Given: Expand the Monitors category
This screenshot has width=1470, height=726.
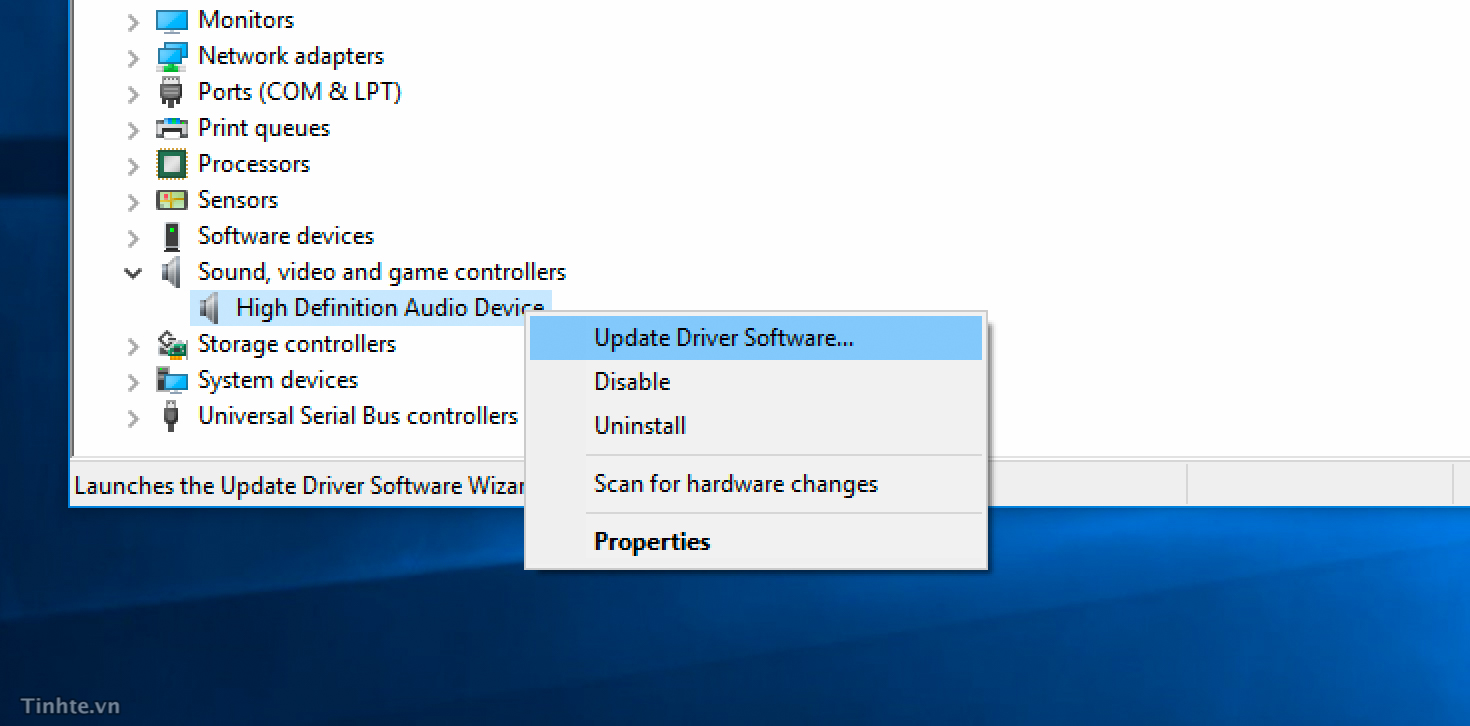Looking at the screenshot, I should click(131, 18).
